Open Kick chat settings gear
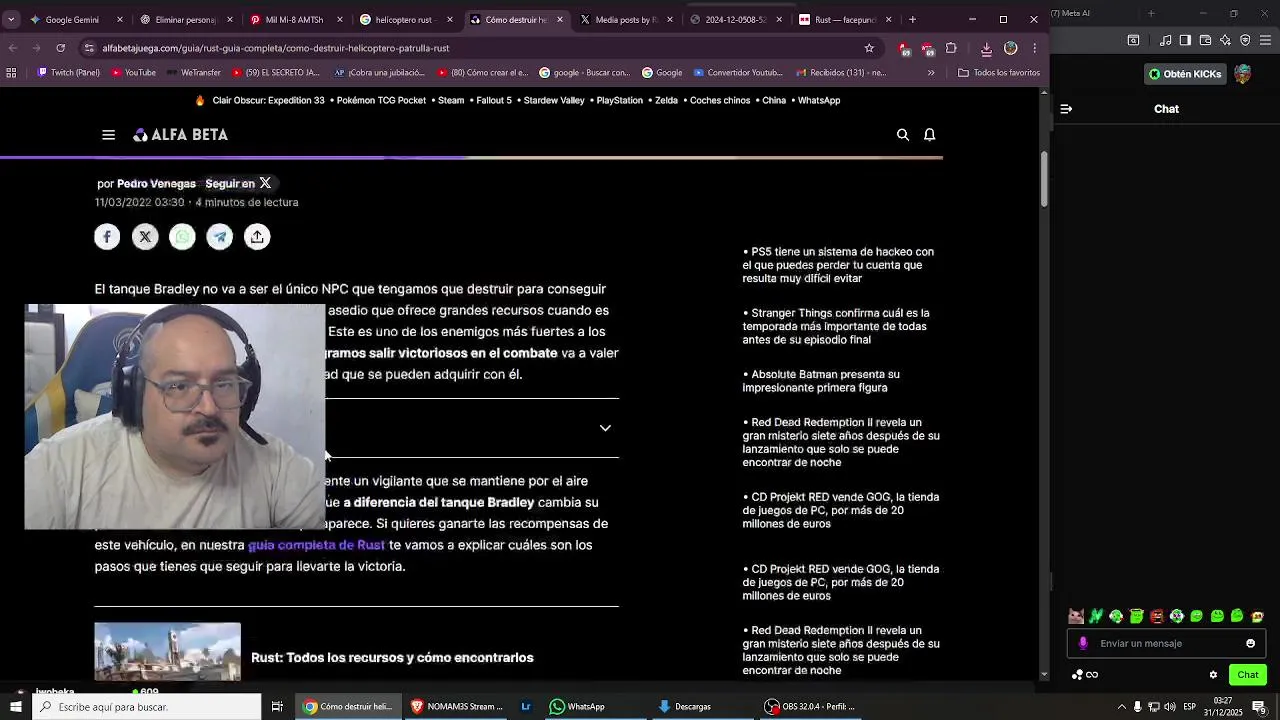 (x=1213, y=675)
